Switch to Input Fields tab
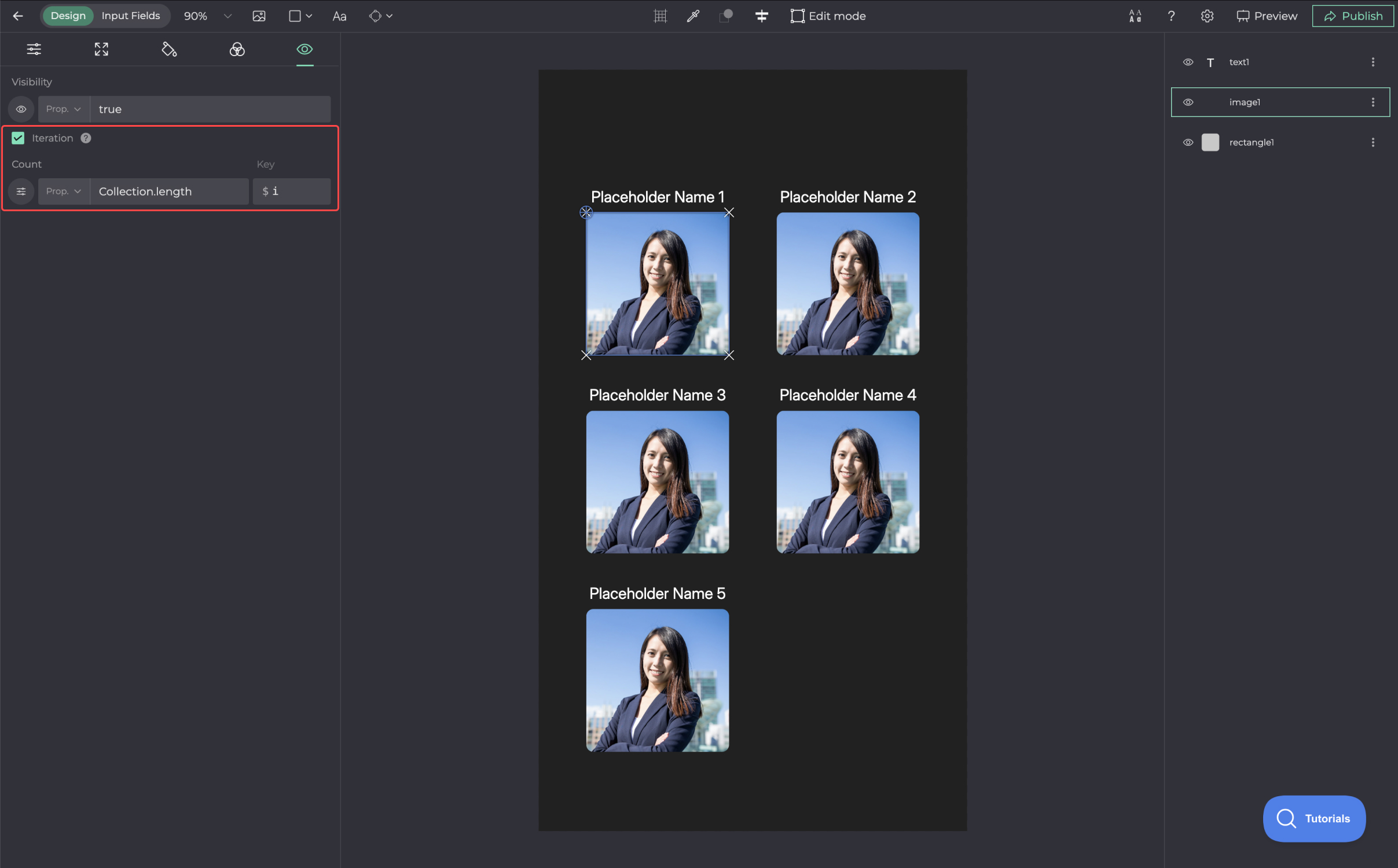Image resolution: width=1398 pixels, height=868 pixels. pos(131,16)
